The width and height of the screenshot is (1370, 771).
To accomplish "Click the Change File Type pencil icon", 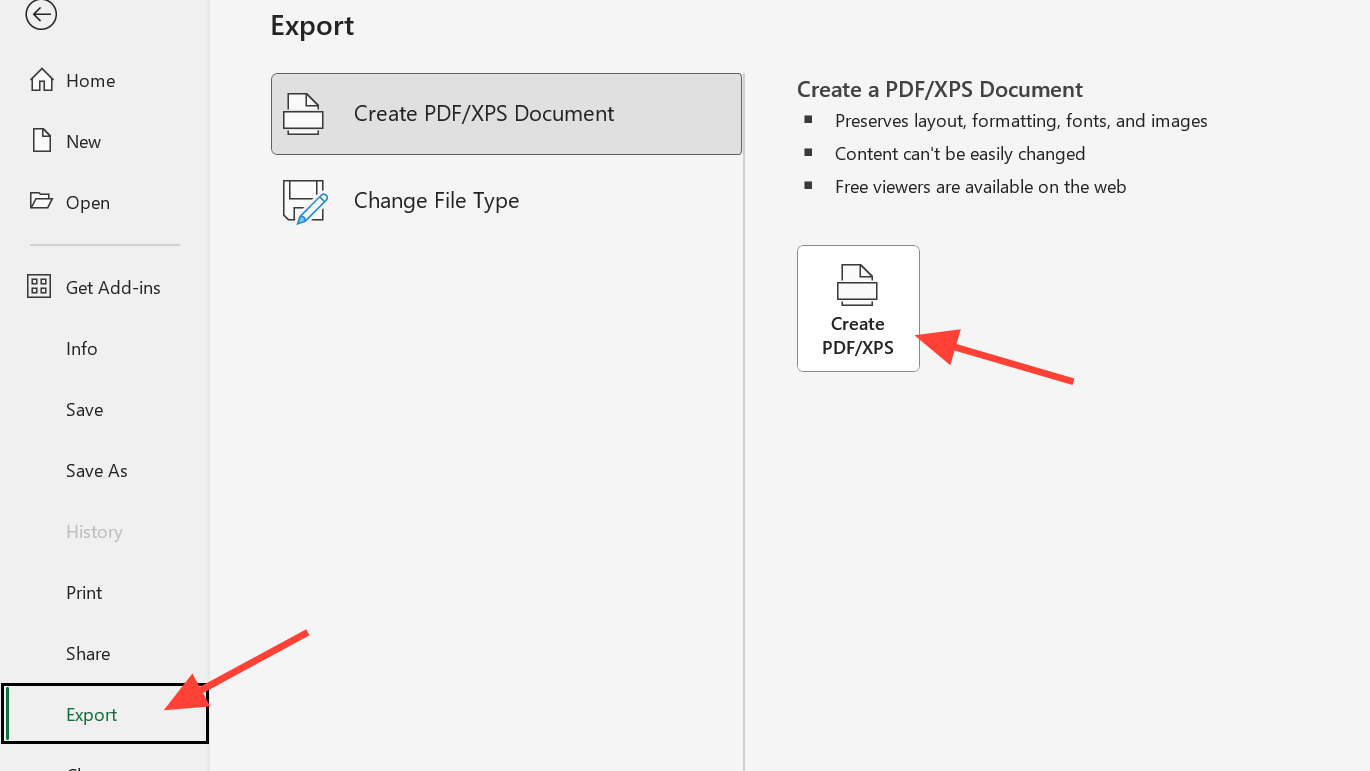I will coord(305,201).
